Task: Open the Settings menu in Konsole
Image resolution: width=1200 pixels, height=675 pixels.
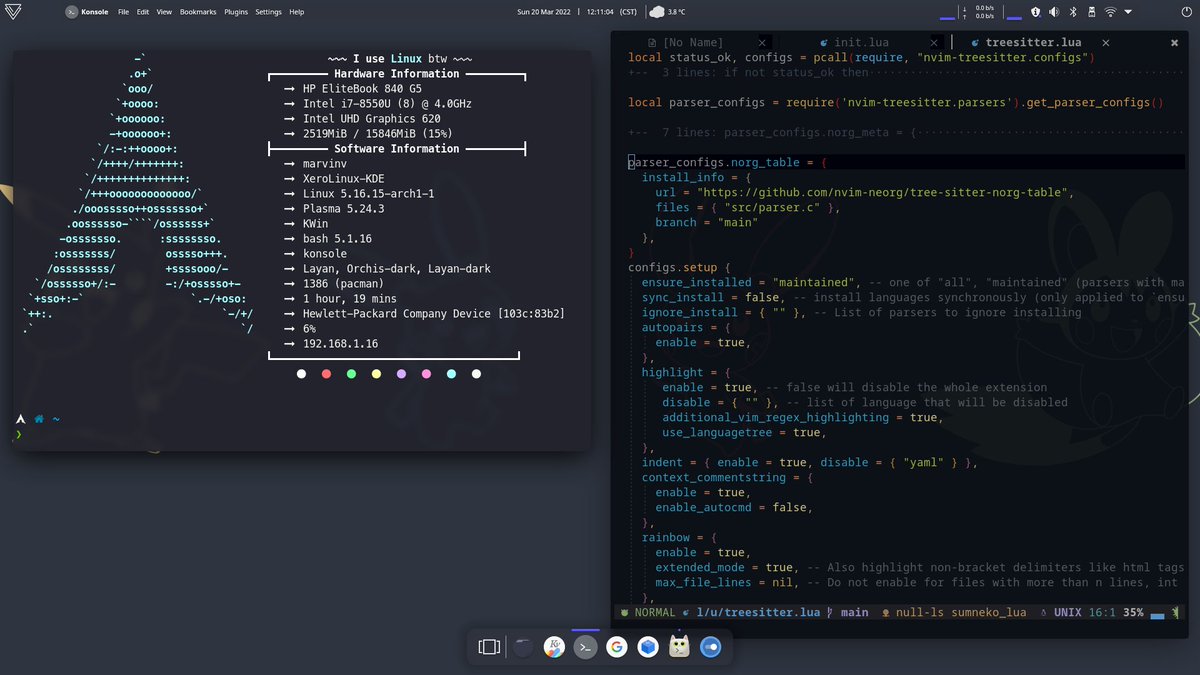Action: point(268,12)
